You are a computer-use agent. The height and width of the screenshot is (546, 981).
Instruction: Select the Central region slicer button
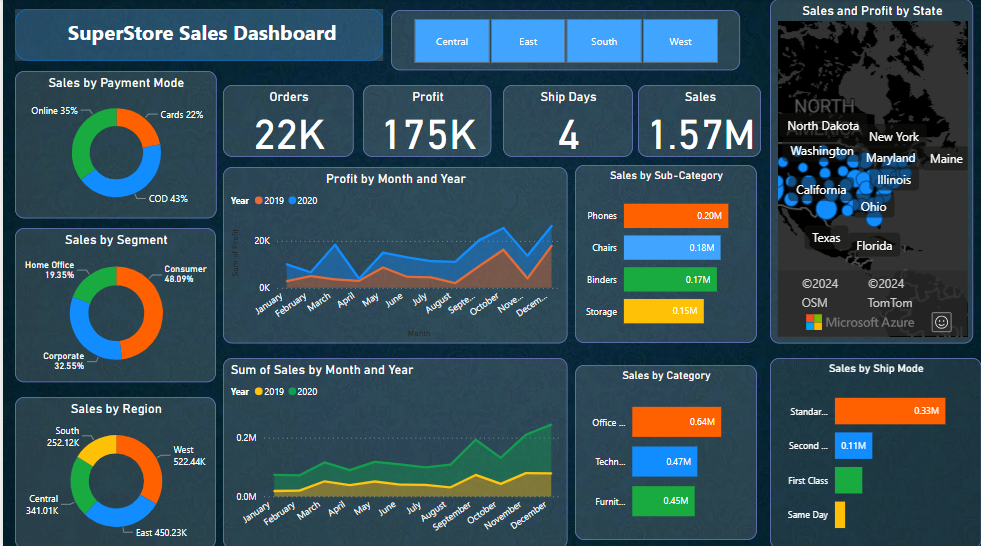(452, 42)
